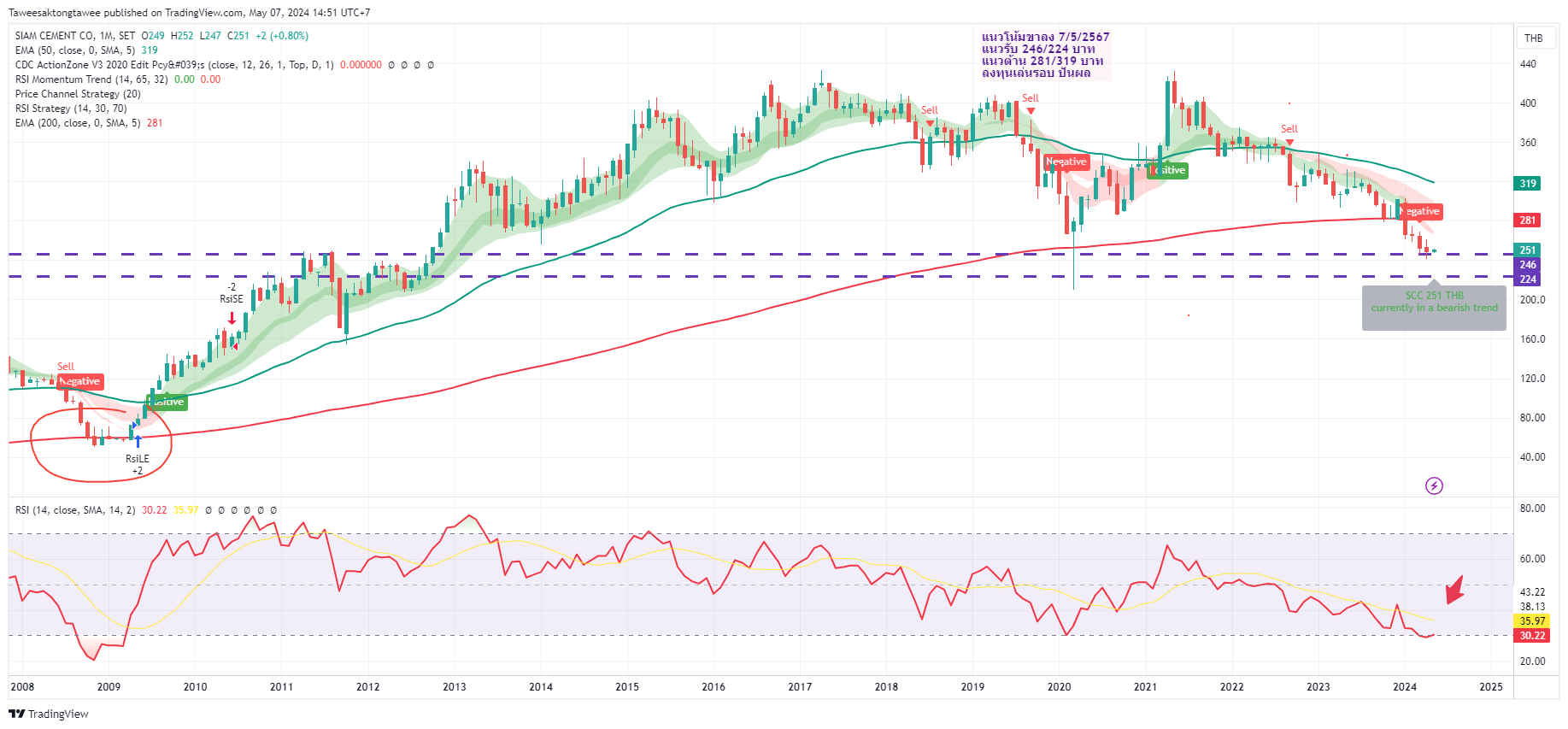Screen dimensions: 1568x729
Task: Click the TradingView logo at bottom
Action: point(49,714)
